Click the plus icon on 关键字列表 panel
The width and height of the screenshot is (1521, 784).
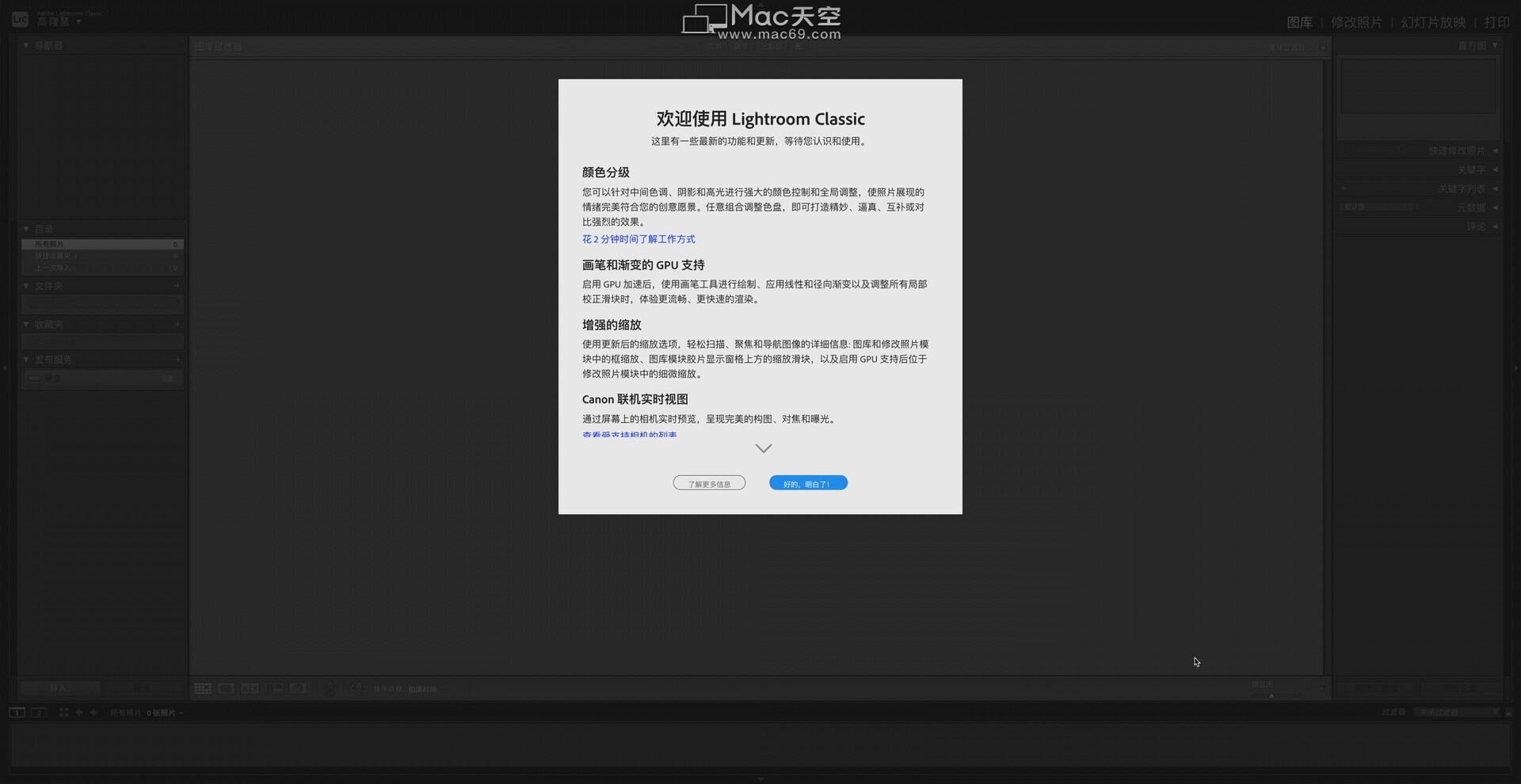pyautogui.click(x=1344, y=188)
